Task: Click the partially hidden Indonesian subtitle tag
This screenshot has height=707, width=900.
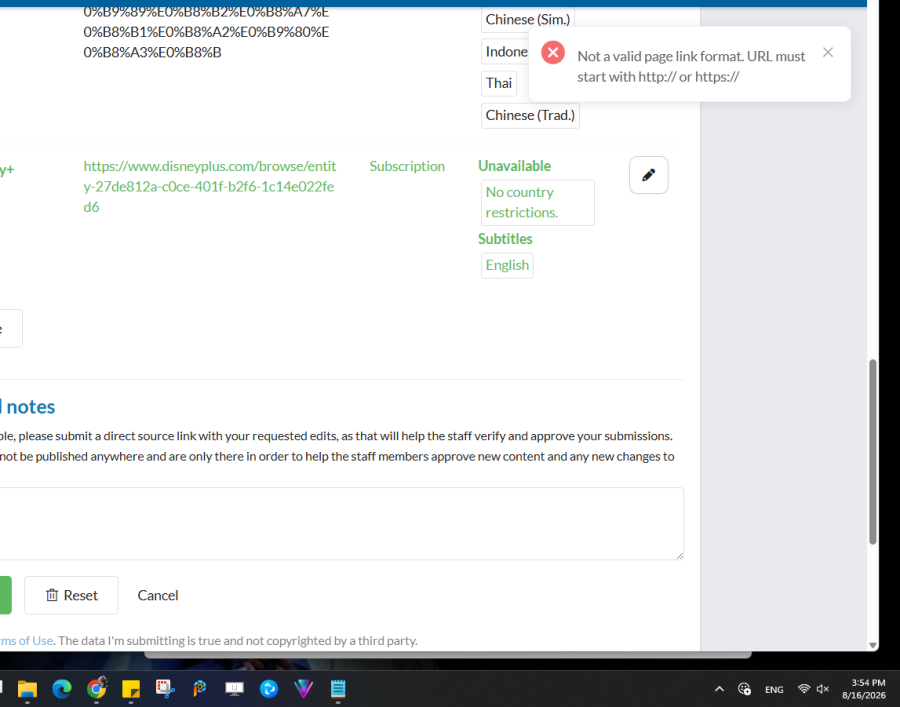Action: (x=506, y=52)
